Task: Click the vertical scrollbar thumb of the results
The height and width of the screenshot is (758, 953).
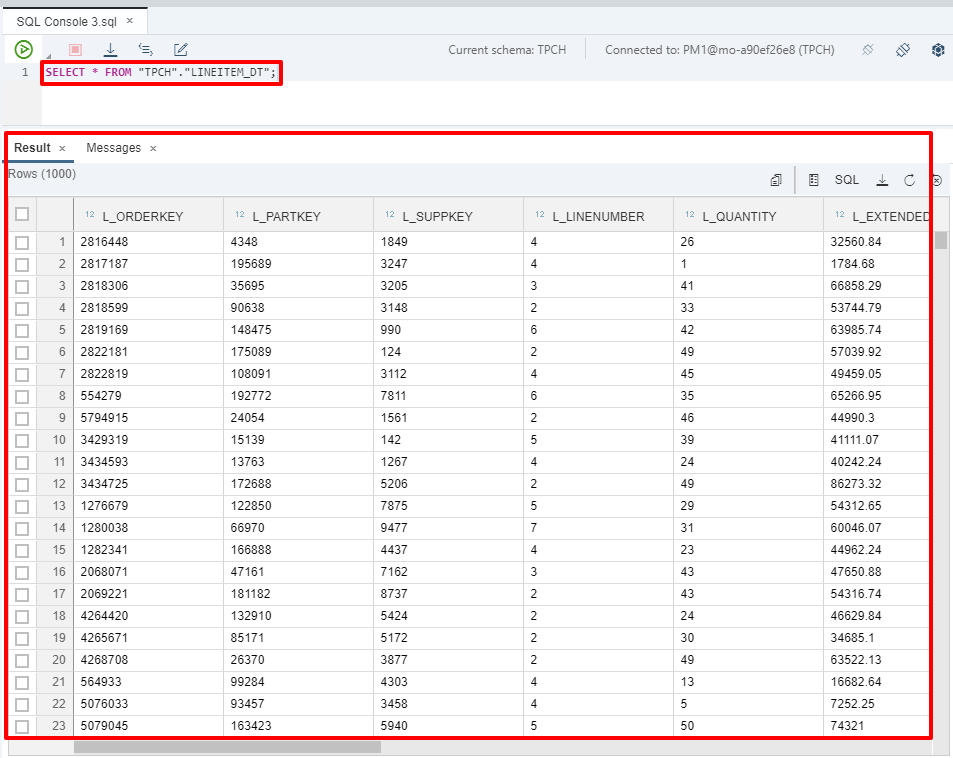Action: 941,239
